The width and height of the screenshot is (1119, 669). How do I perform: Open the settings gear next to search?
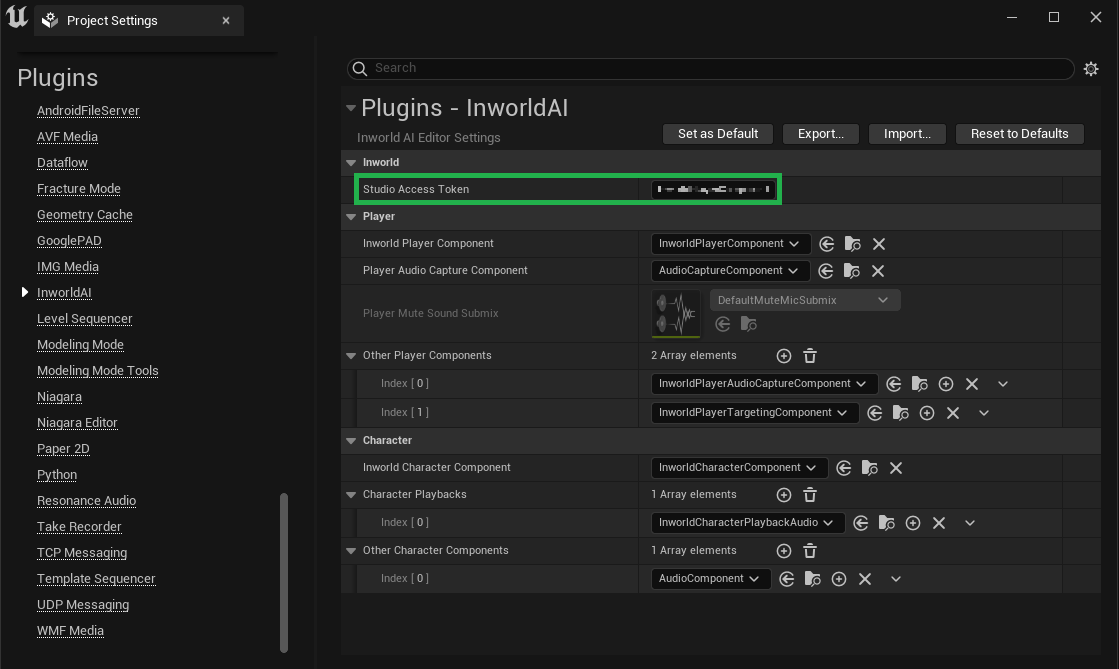1091,69
